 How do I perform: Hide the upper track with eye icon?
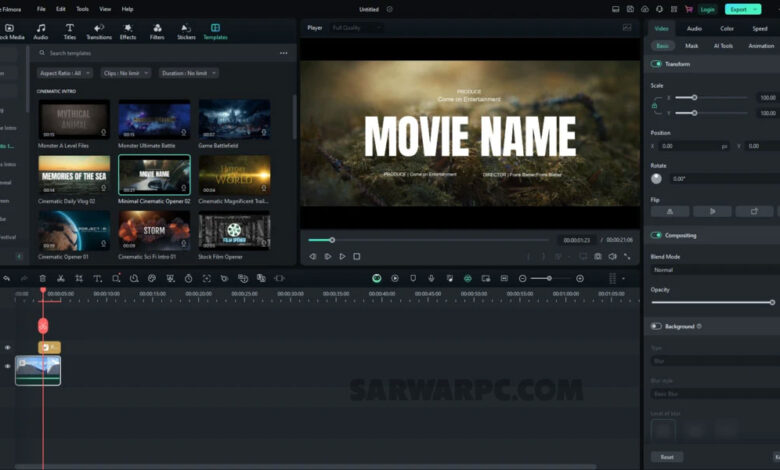pos(7,348)
